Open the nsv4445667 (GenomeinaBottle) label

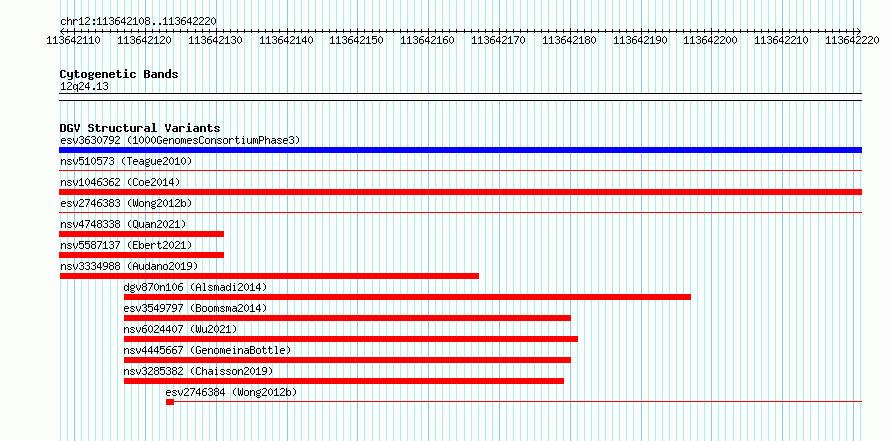(207, 350)
